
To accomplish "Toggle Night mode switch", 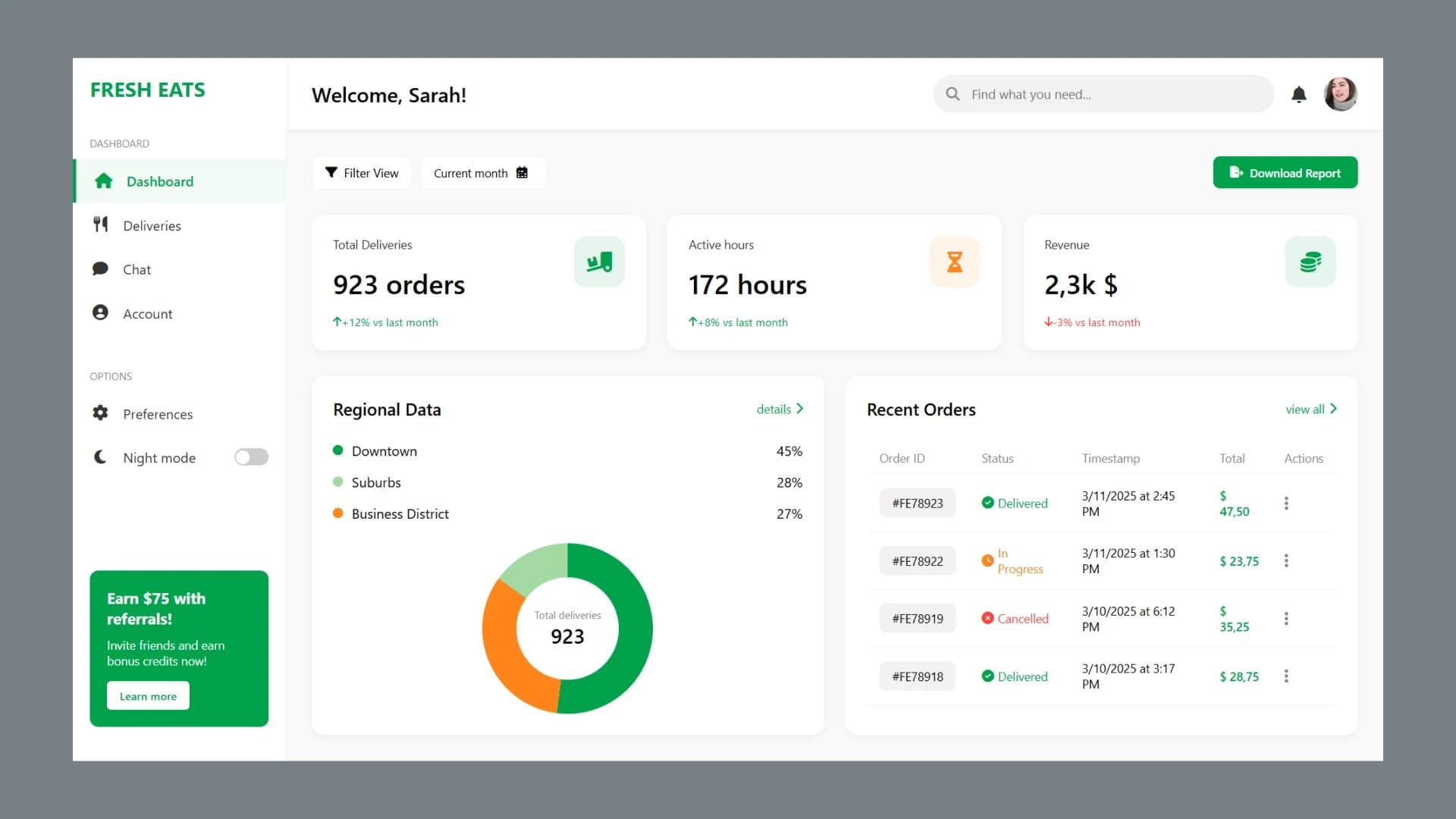I will pyautogui.click(x=250, y=457).
